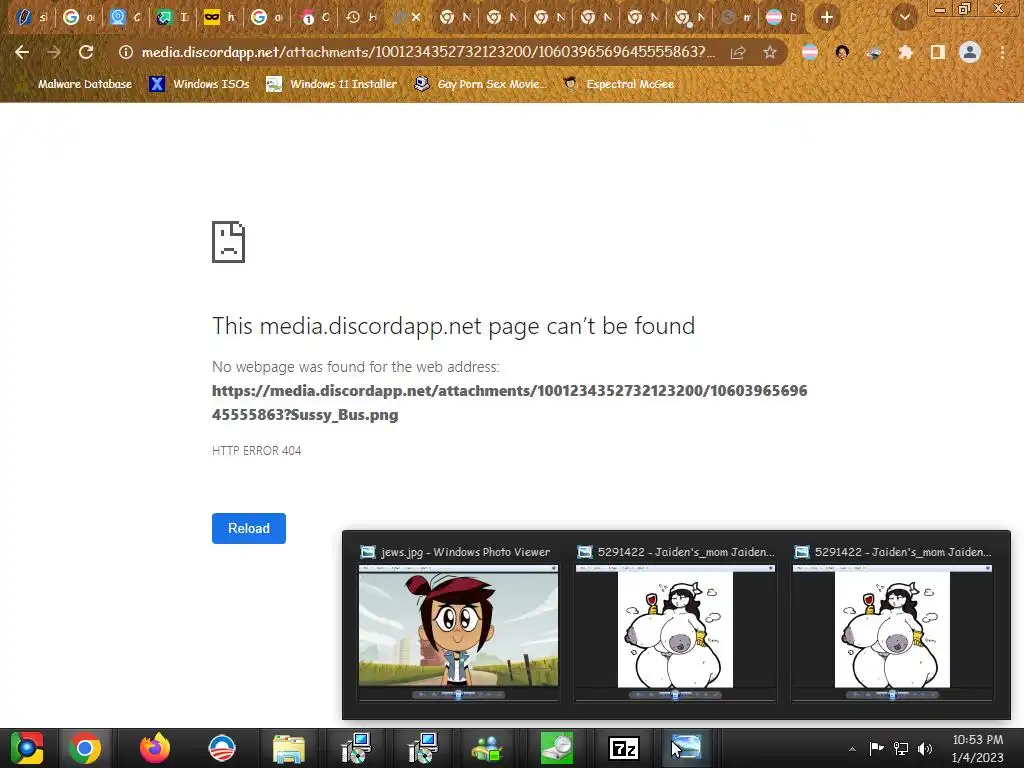Open the Windows ISOs bookmark

pyautogui.click(x=200, y=84)
